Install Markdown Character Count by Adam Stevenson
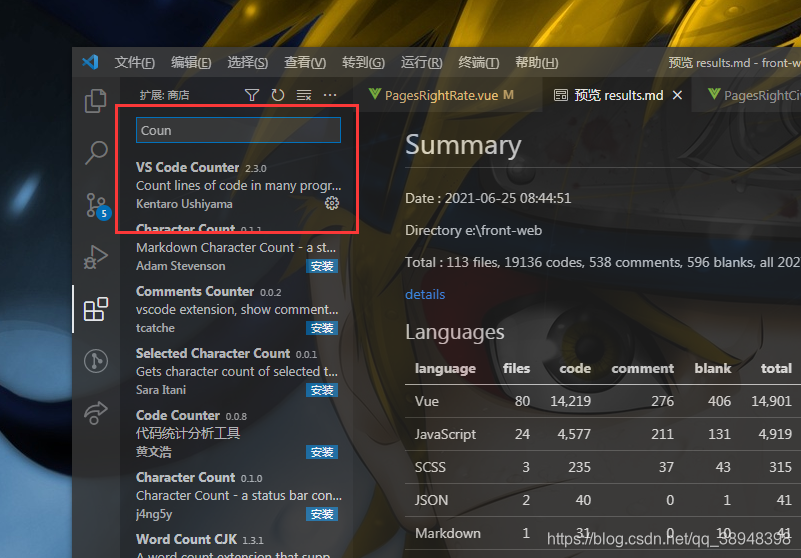The image size is (801, 558). [322, 266]
